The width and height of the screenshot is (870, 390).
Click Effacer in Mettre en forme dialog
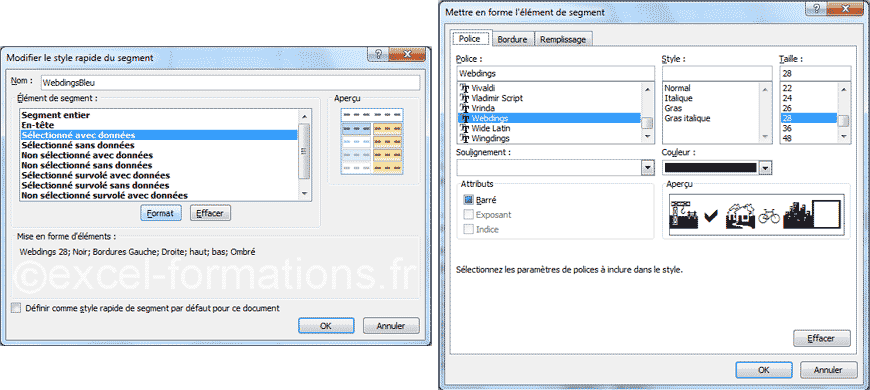point(821,338)
